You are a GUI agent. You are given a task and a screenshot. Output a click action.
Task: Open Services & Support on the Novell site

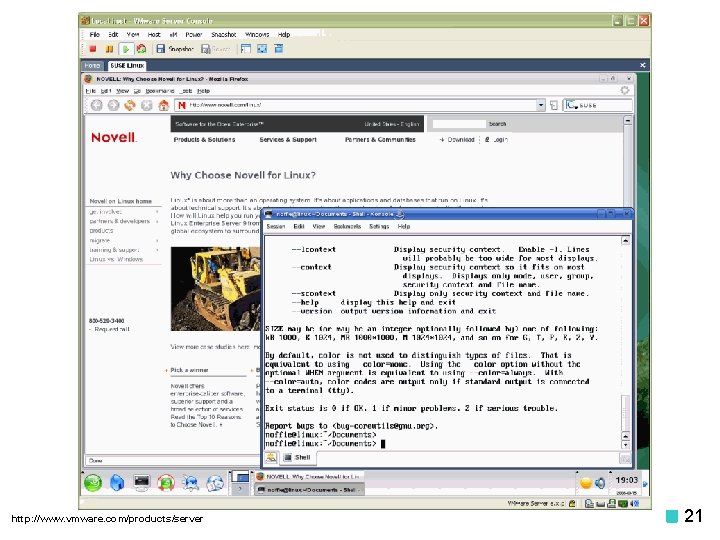[x=288, y=140]
